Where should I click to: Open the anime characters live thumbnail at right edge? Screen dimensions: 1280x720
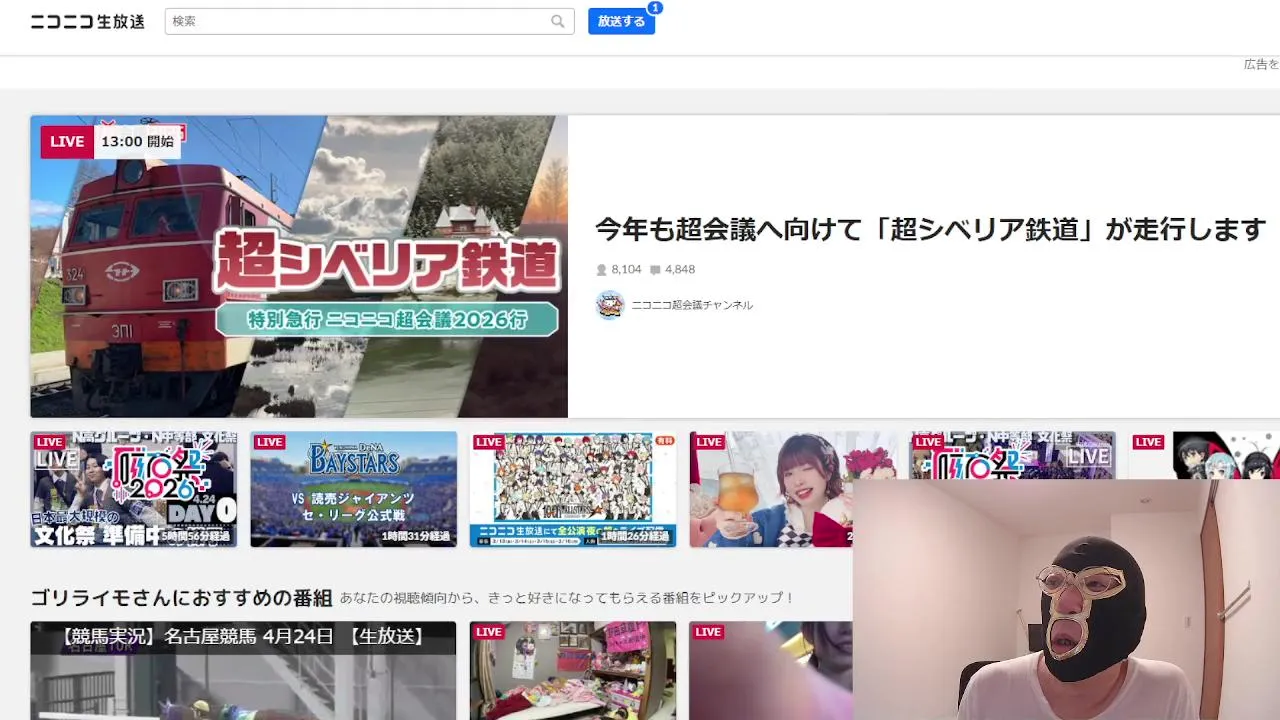point(1204,456)
